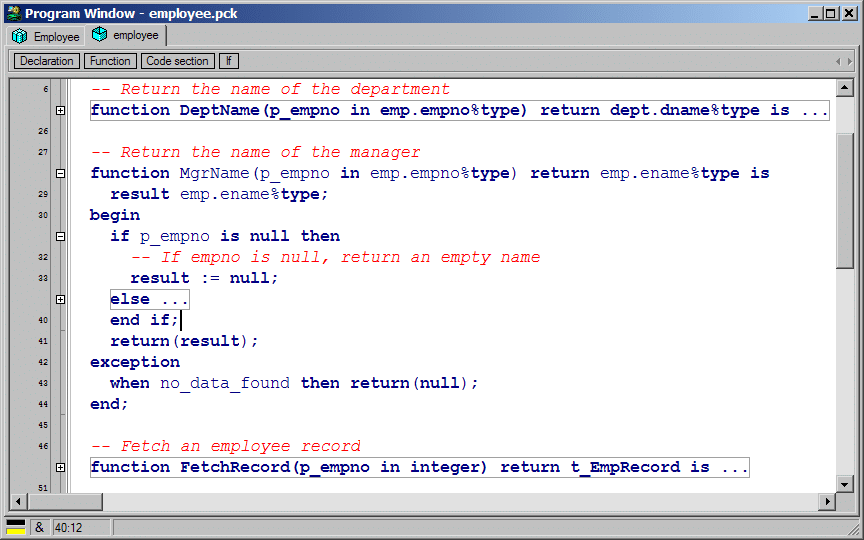Click the horizontal scrollbar left arrow

(x=18, y=501)
